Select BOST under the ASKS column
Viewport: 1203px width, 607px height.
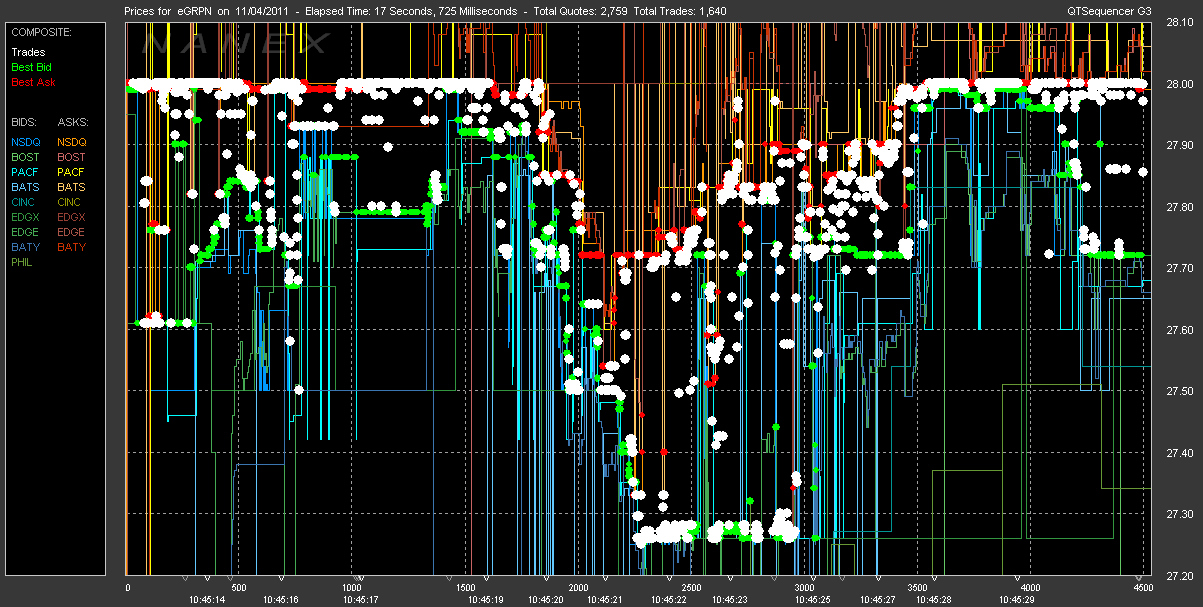pyautogui.click(x=72, y=157)
